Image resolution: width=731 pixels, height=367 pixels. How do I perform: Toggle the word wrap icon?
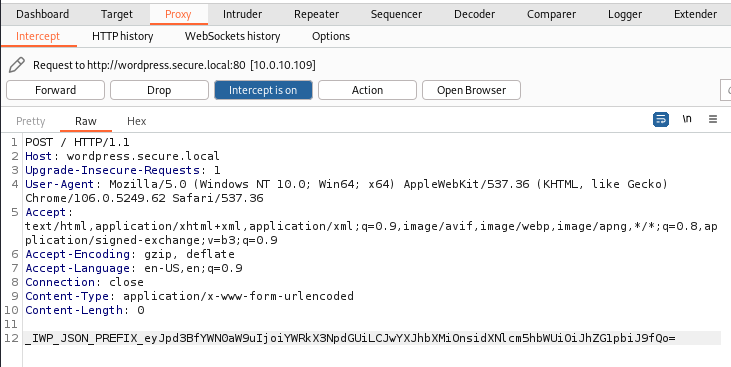pos(661,119)
